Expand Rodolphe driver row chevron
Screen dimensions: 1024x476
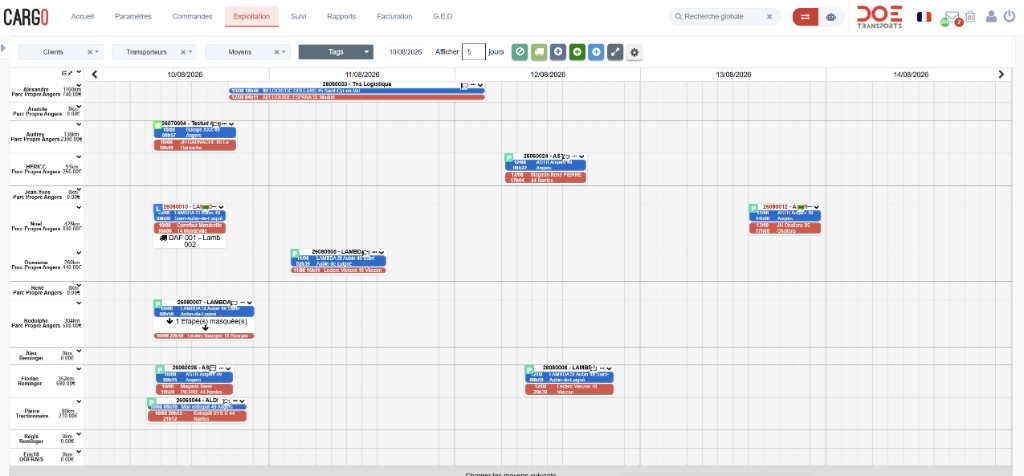(79, 303)
